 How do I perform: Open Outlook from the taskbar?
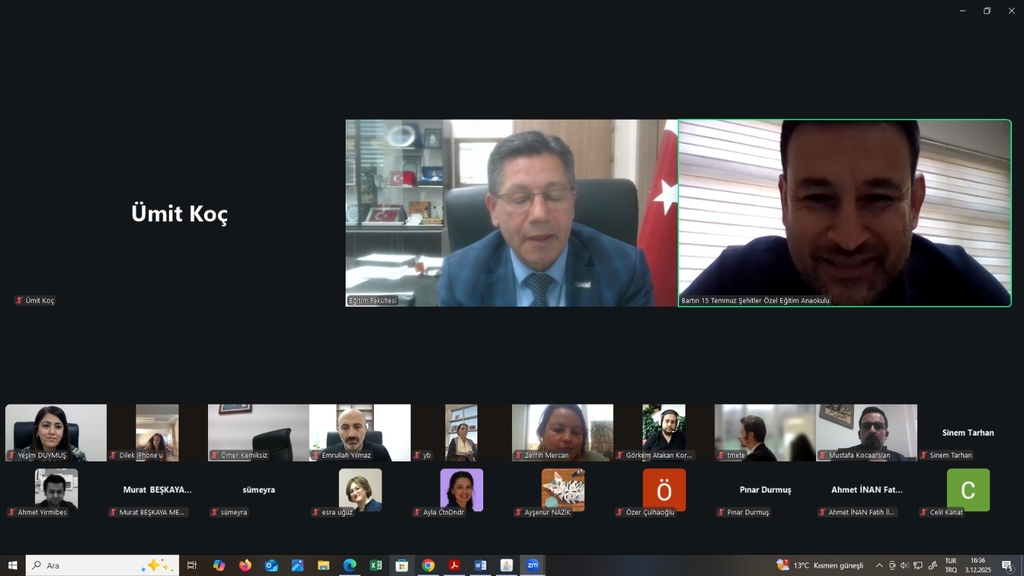(x=271, y=565)
